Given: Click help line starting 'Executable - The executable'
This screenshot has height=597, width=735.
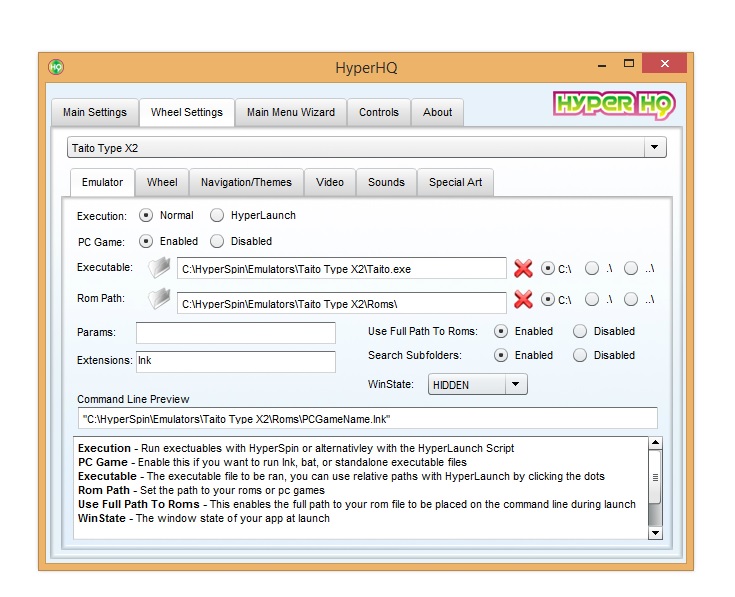Looking at the screenshot, I should coord(341,476).
